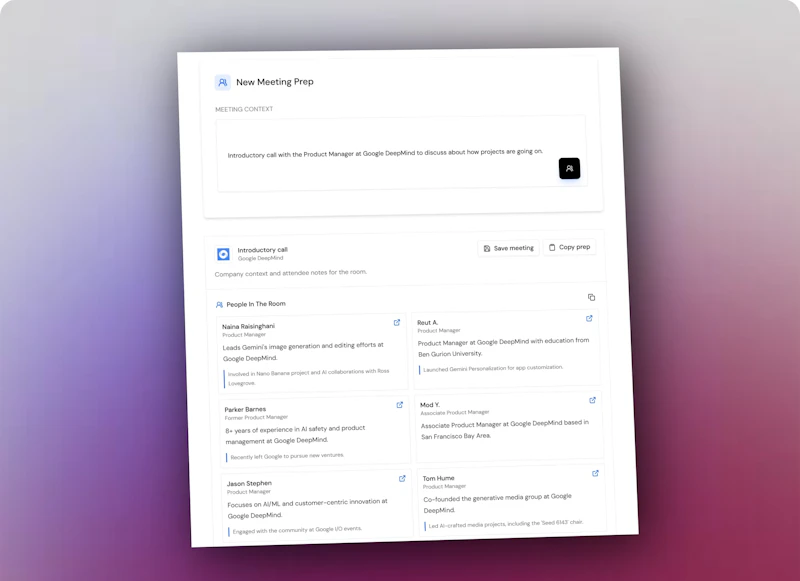
Task: Click the black generate prep button
Action: tap(569, 168)
